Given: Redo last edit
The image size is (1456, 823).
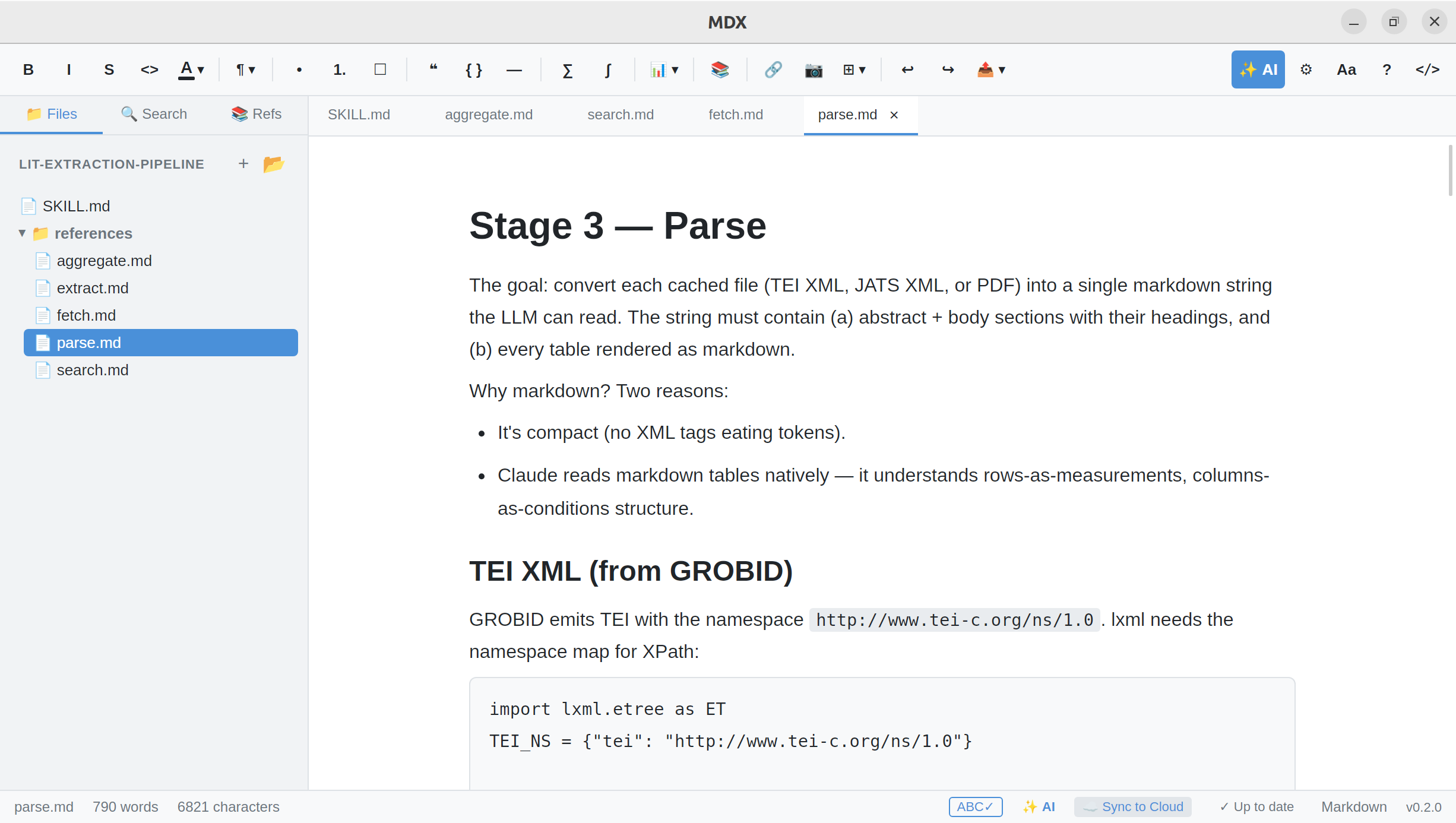Looking at the screenshot, I should 947,69.
